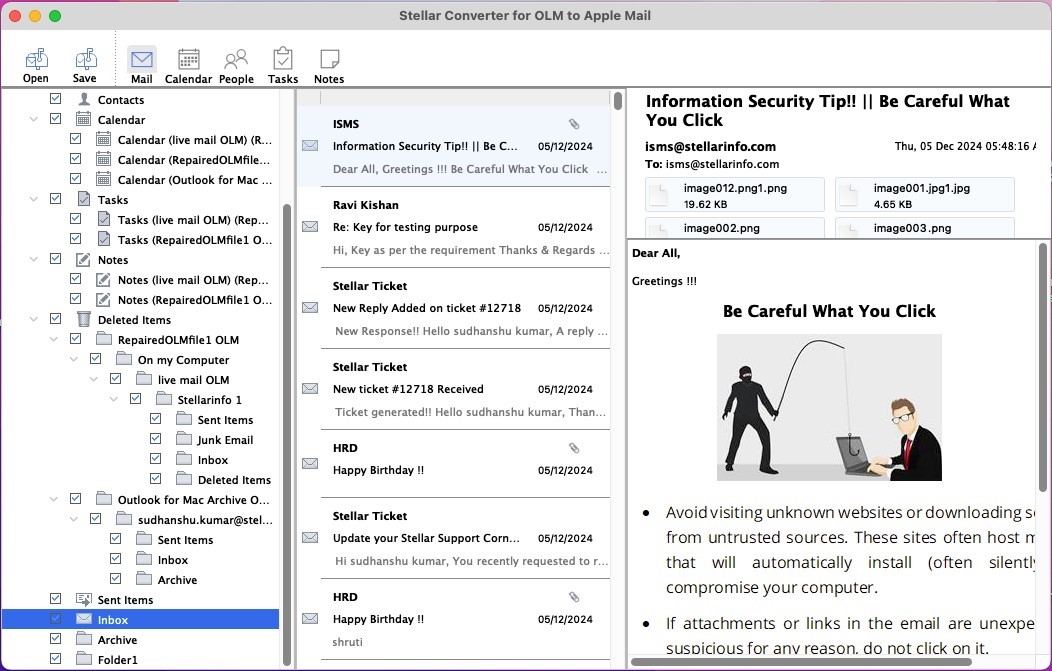Click the horizontal scrollbar in preview pane

800,661
